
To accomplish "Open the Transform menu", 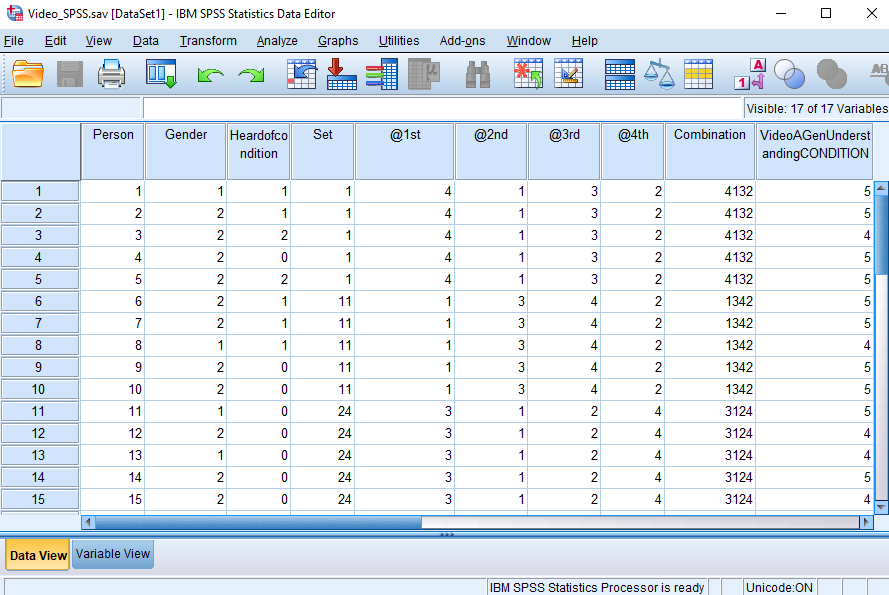I will [x=208, y=41].
